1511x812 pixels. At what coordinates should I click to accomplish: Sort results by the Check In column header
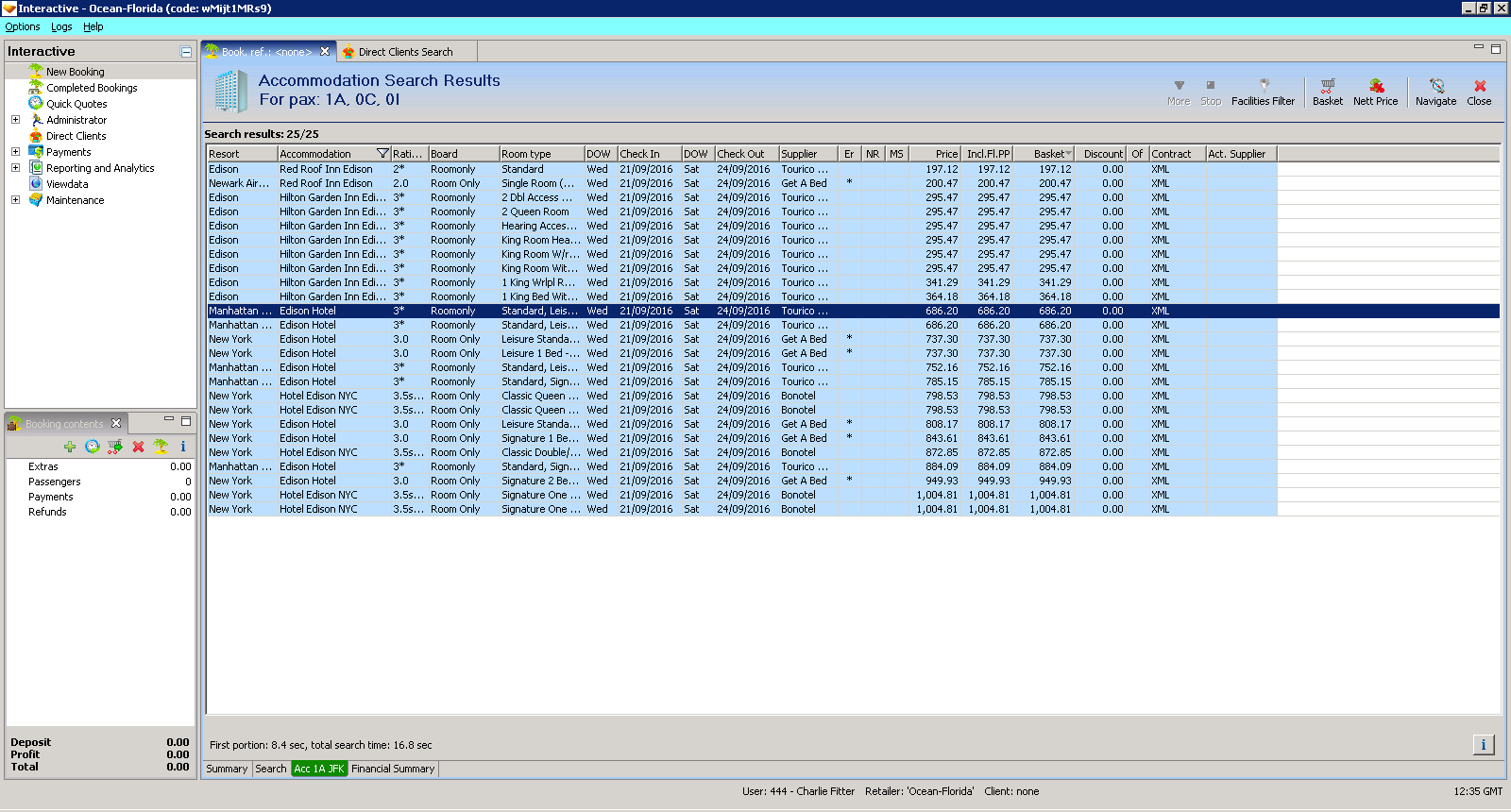[x=649, y=154]
